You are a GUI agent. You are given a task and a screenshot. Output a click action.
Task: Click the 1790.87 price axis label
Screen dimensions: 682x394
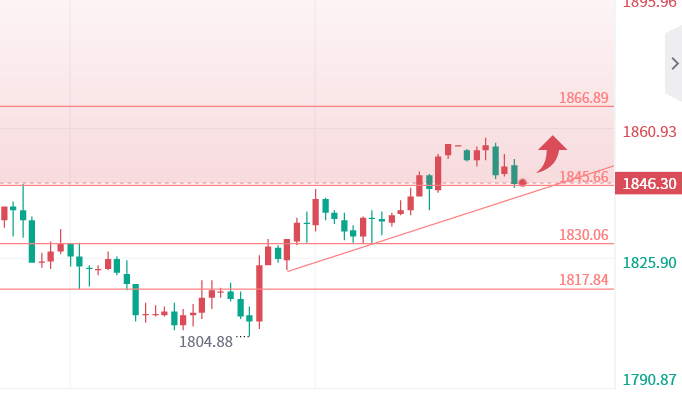[x=649, y=380]
